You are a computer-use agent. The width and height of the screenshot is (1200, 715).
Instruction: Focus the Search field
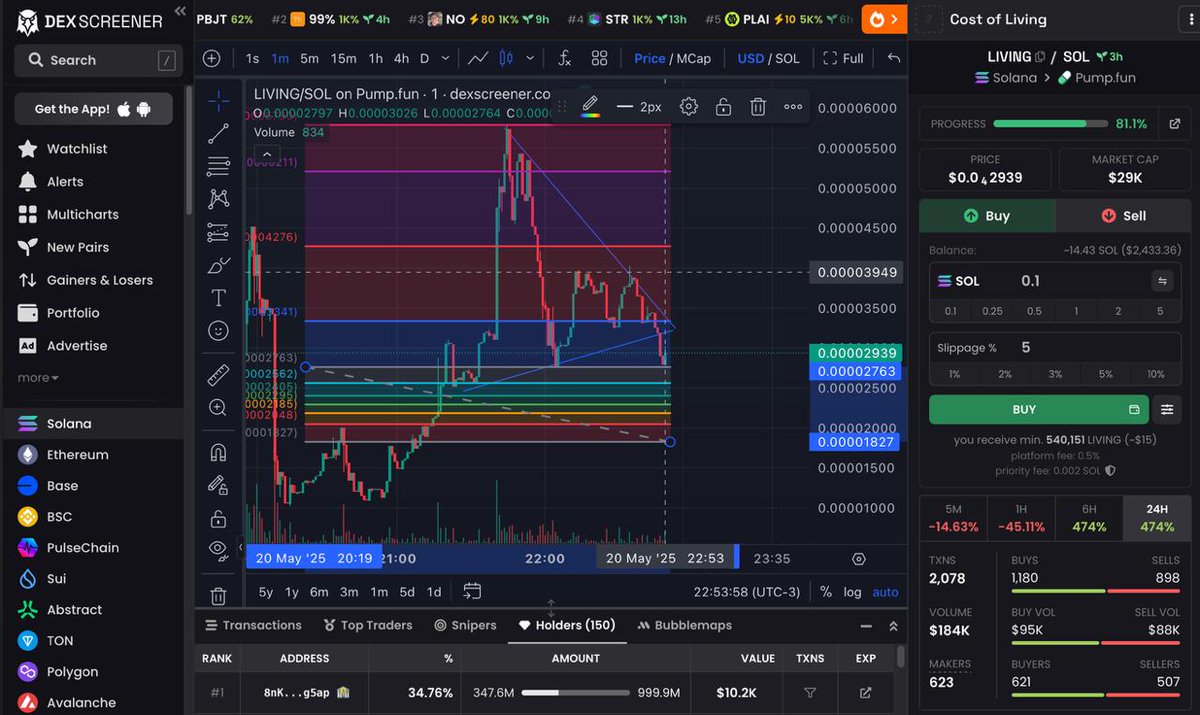pos(99,60)
